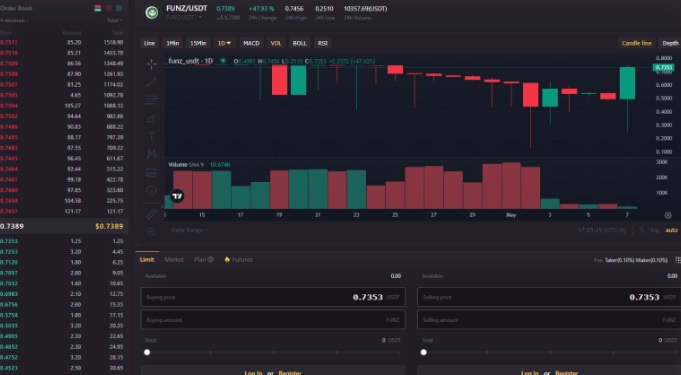
Task: Click the Selling price input field
Action: tap(549, 297)
